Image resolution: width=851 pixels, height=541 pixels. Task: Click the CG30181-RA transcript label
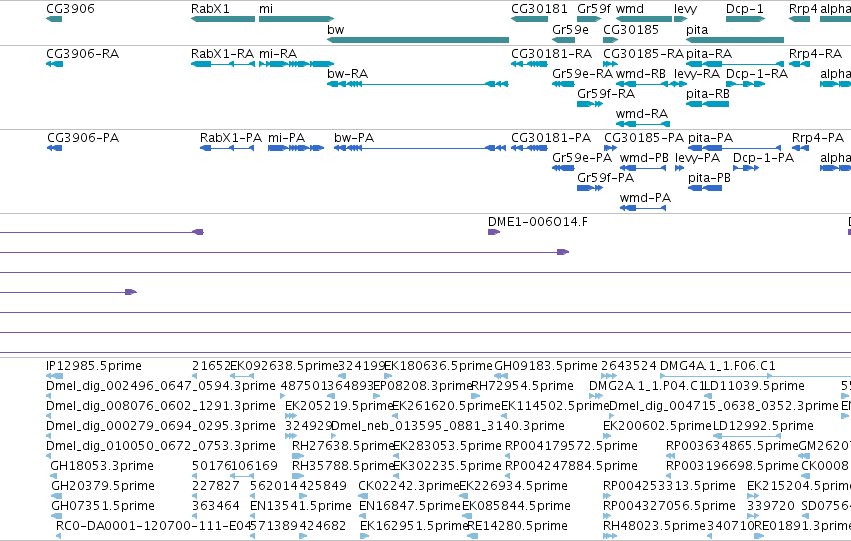point(551,54)
